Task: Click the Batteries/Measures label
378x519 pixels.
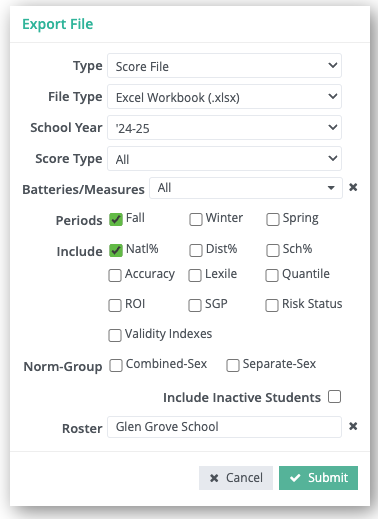Action: 83,189
